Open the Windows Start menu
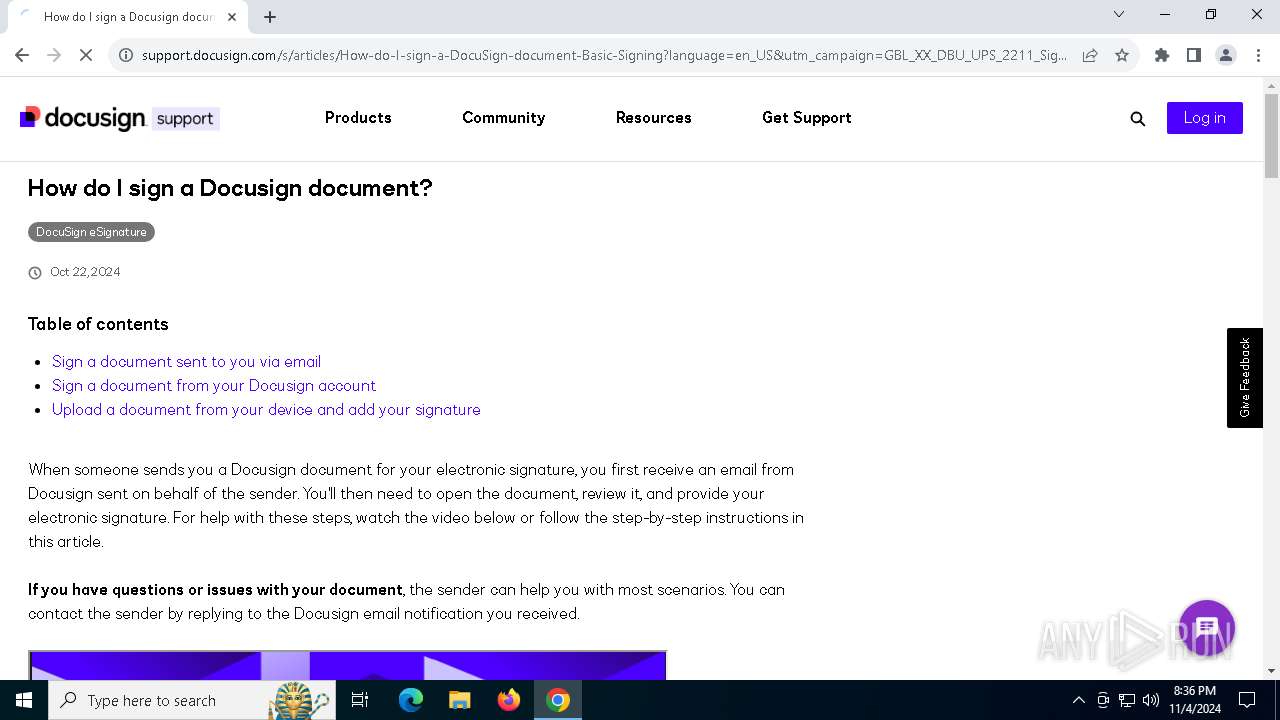This screenshot has width=1280, height=720. (x=24, y=700)
